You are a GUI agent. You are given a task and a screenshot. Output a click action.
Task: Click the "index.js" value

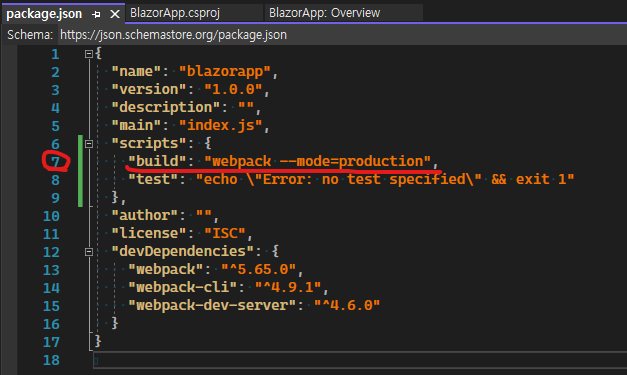click(221, 126)
